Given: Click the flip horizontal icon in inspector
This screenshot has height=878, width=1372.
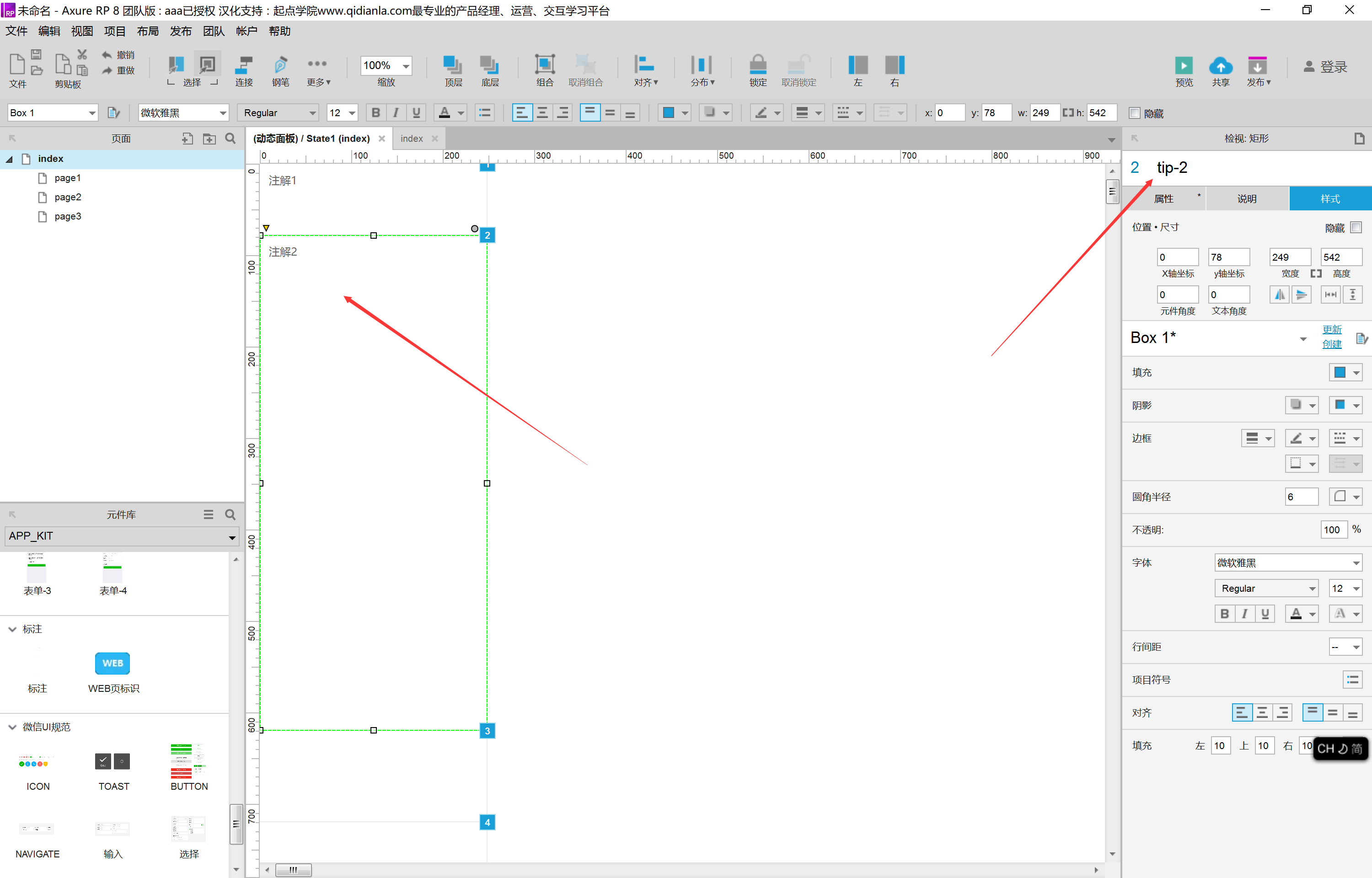Looking at the screenshot, I should pos(1279,295).
